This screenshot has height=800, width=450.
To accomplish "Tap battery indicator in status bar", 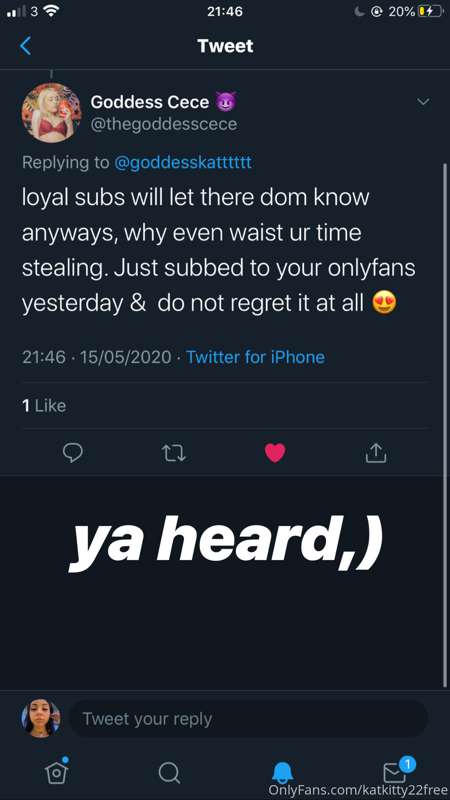I will [430, 12].
